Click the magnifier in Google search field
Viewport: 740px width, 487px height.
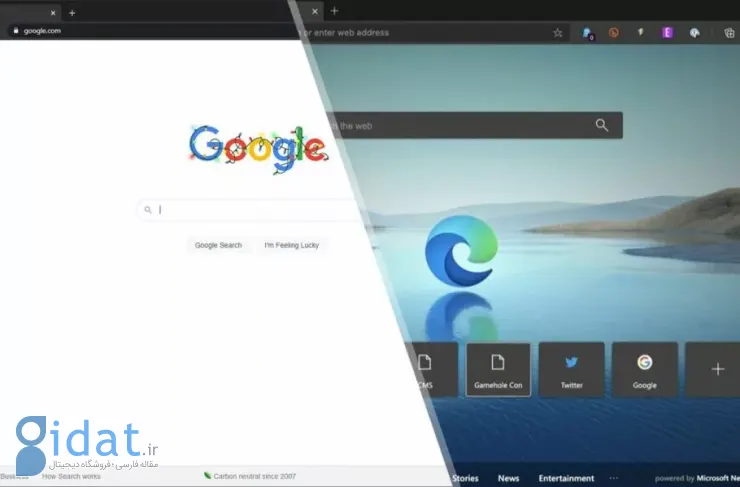click(x=148, y=210)
